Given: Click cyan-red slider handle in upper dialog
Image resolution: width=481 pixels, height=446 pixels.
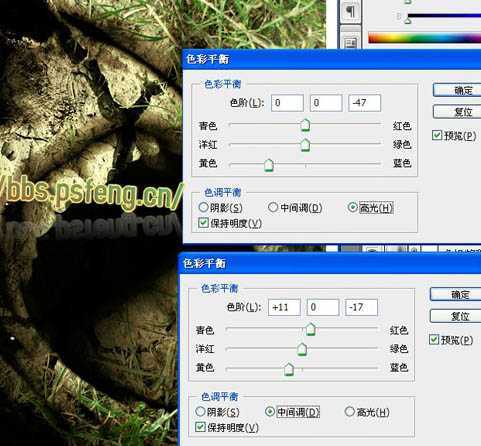Looking at the screenshot, I should tap(305, 125).
